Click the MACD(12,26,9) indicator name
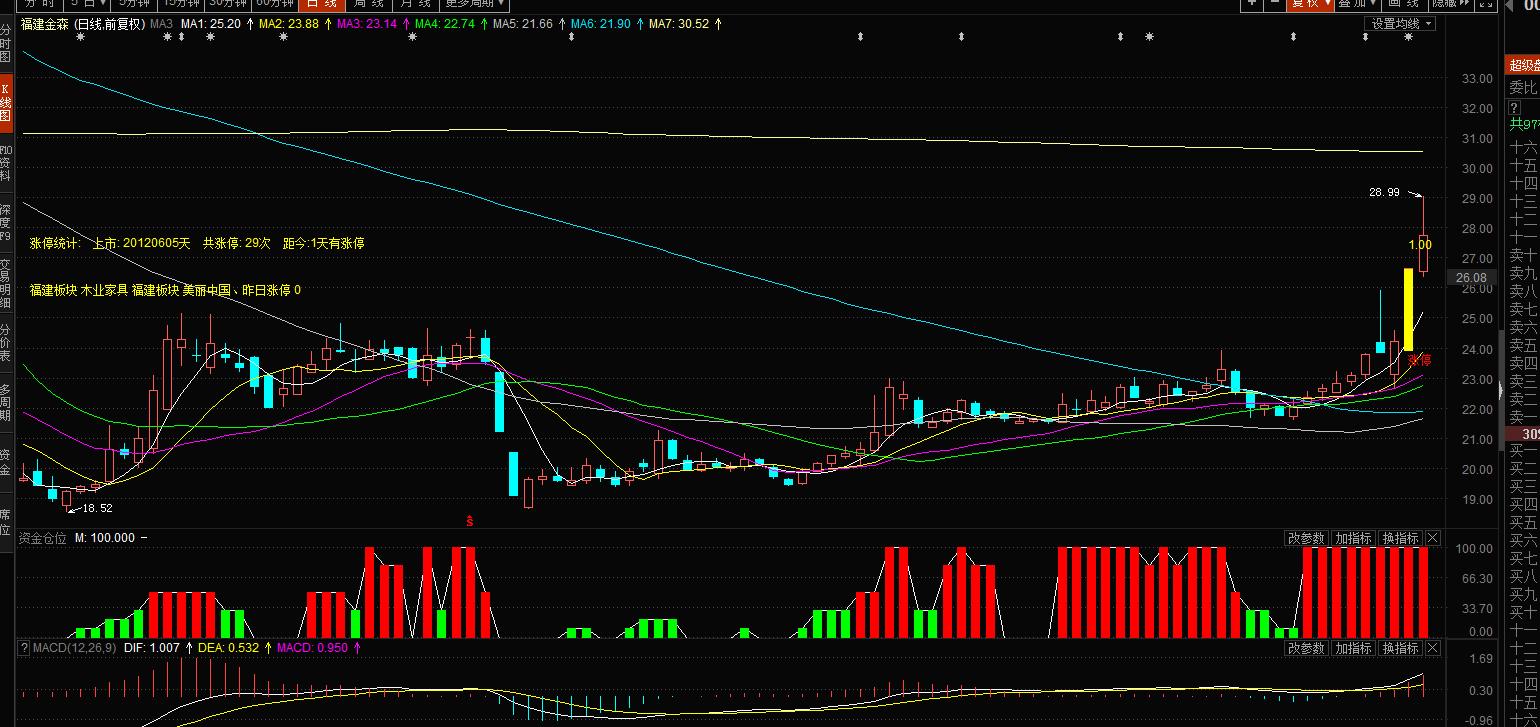 click(75, 648)
